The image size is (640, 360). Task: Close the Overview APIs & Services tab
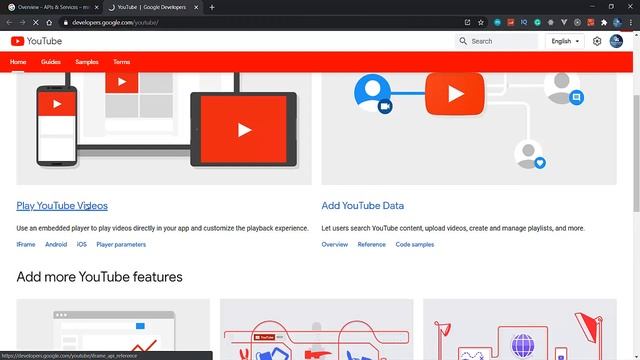coord(97,7)
